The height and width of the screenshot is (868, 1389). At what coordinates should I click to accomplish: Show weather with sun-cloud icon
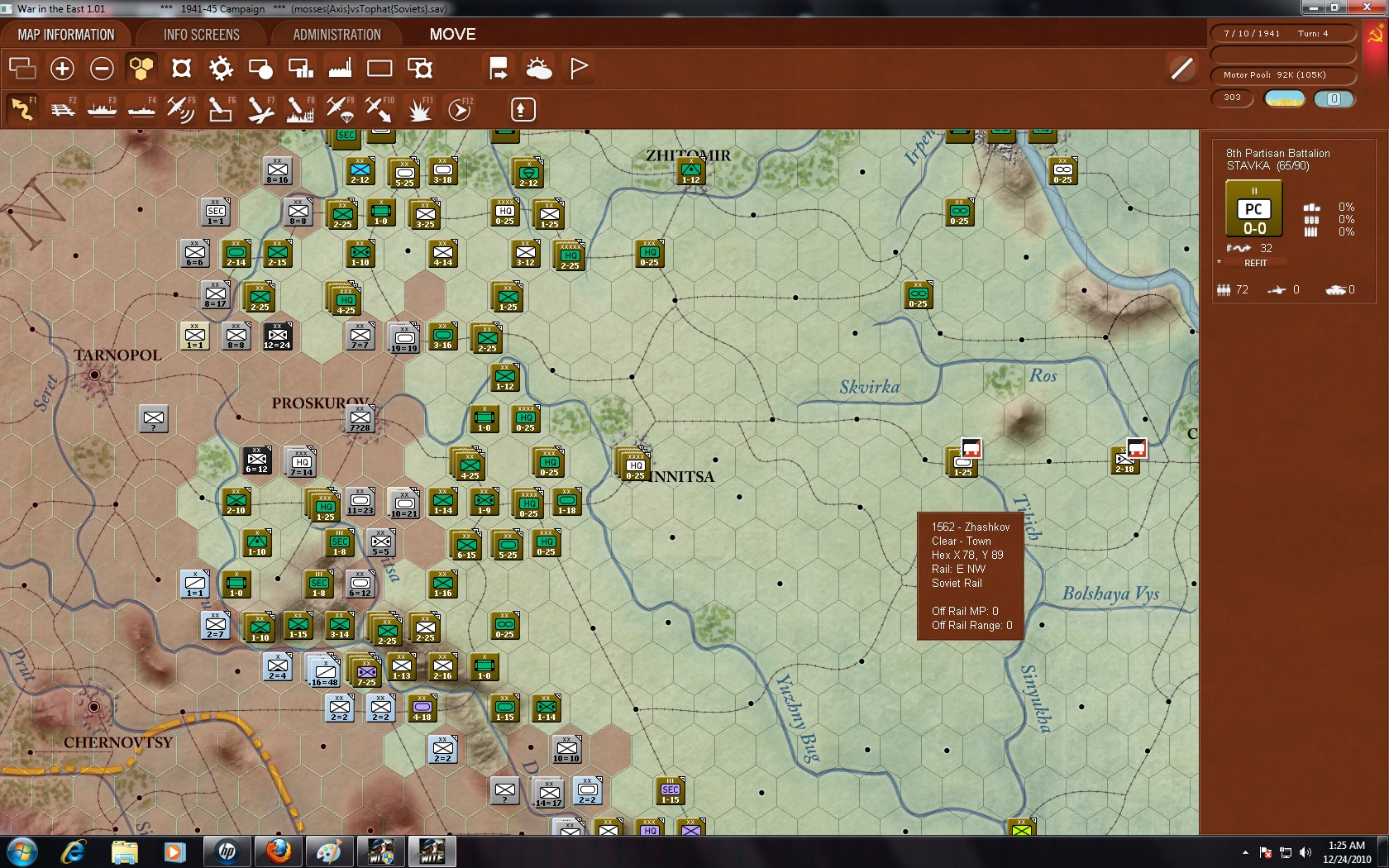539,68
